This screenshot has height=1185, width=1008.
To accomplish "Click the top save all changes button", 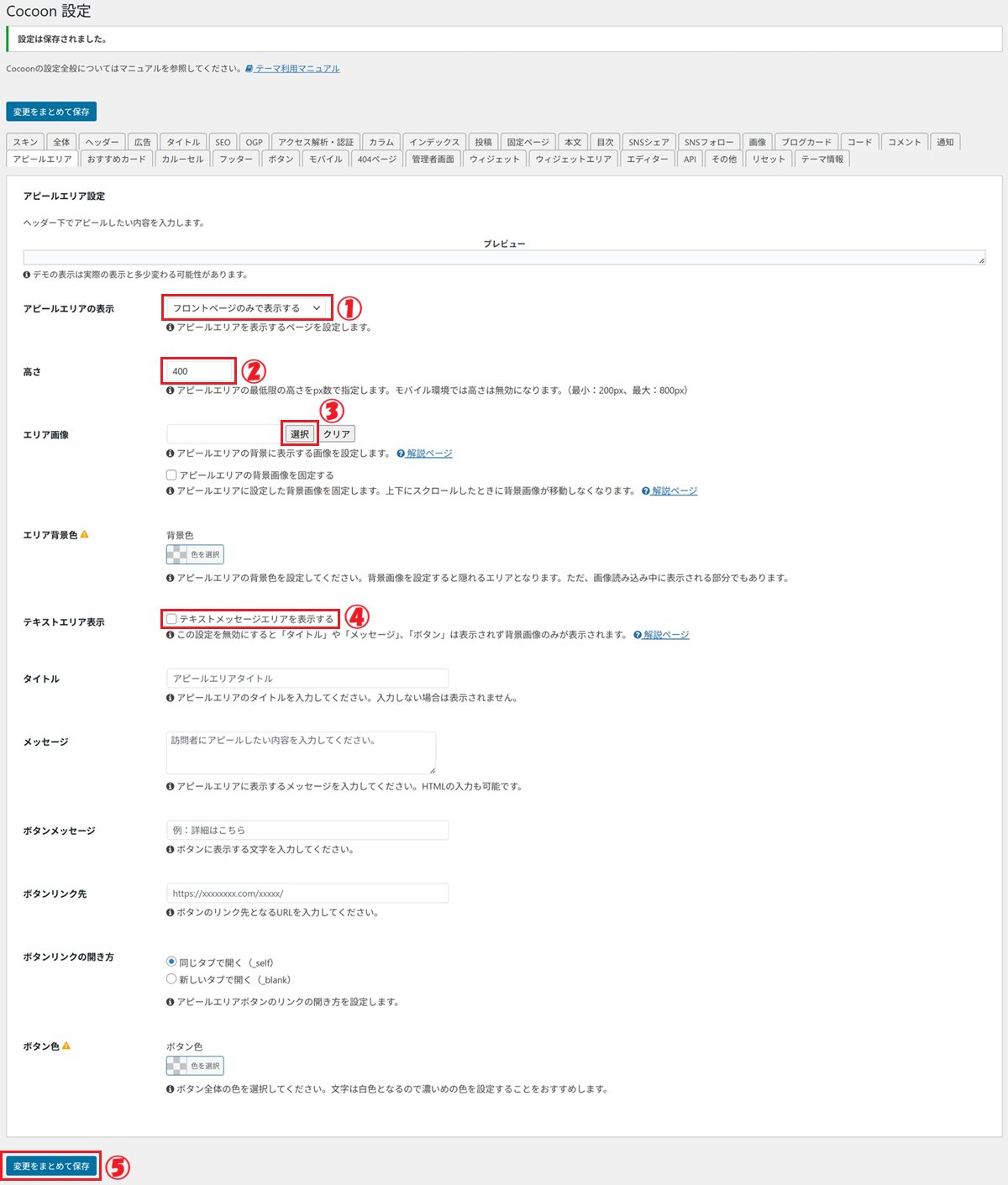I will [51, 112].
